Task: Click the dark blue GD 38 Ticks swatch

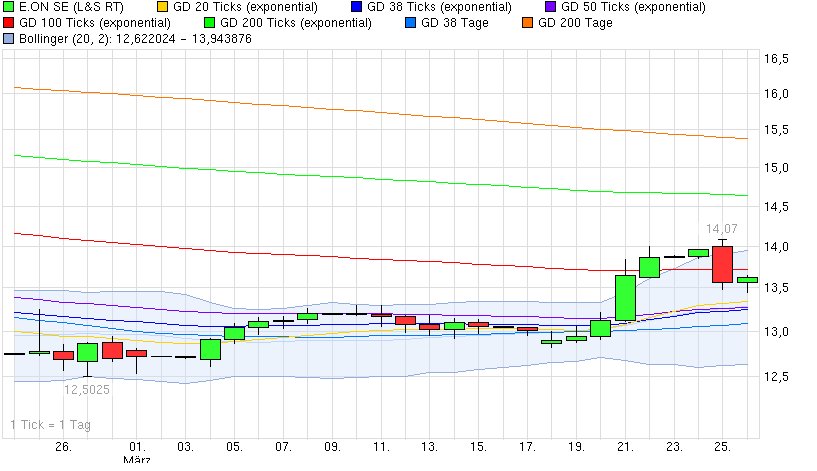Action: point(356,7)
